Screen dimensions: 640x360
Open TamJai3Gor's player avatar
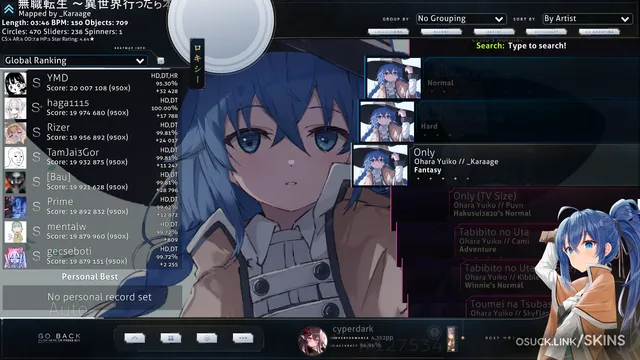point(16,158)
